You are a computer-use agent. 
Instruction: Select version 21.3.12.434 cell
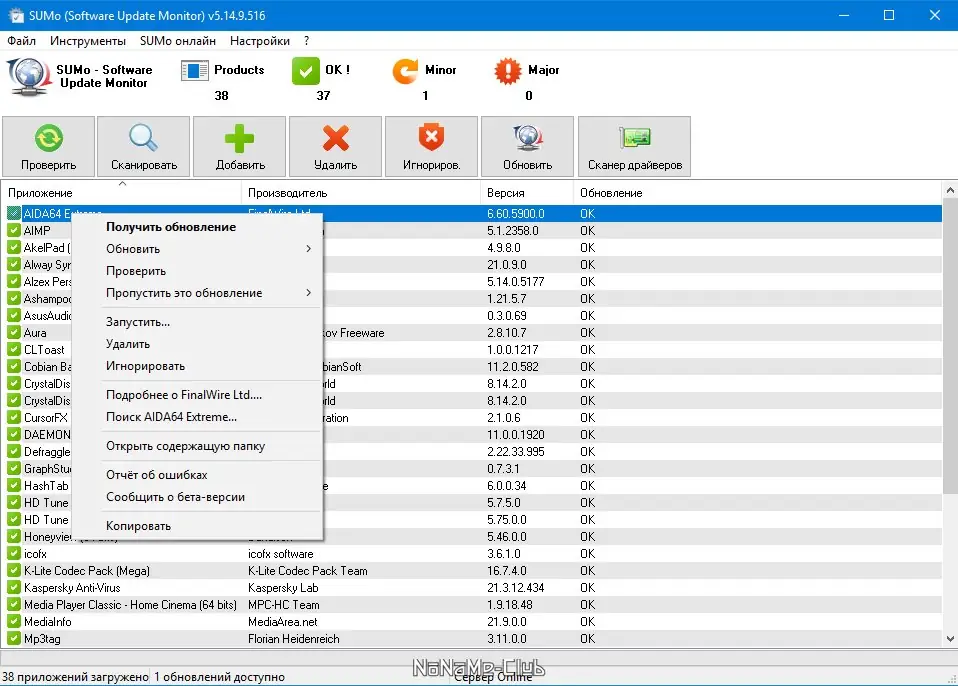click(516, 588)
